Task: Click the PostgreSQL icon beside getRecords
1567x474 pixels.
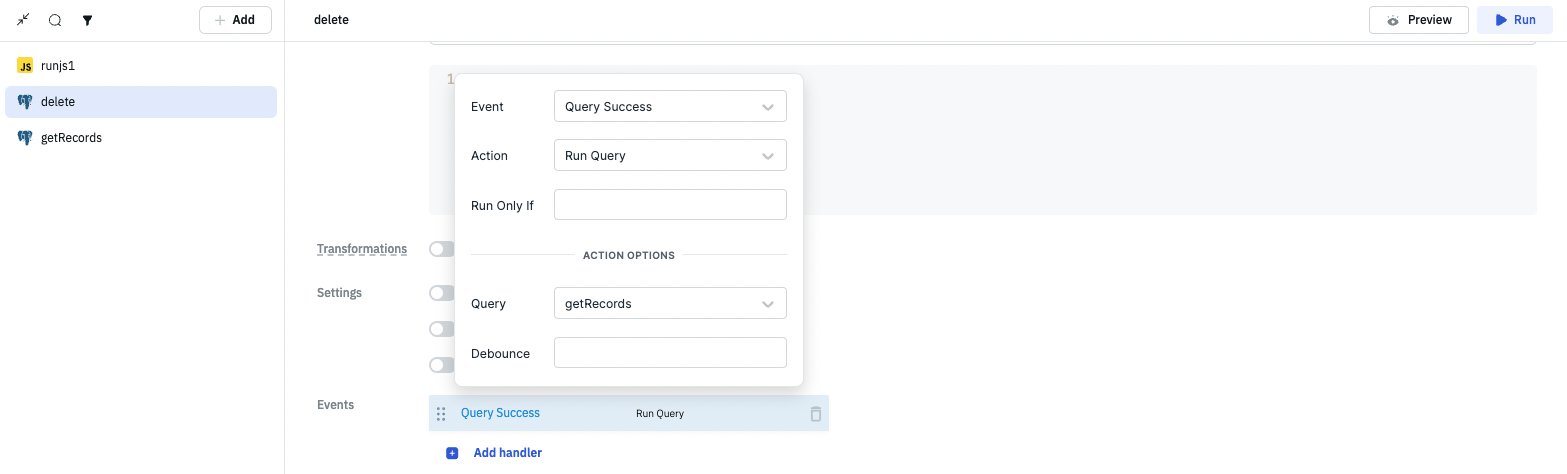Action: 25,138
